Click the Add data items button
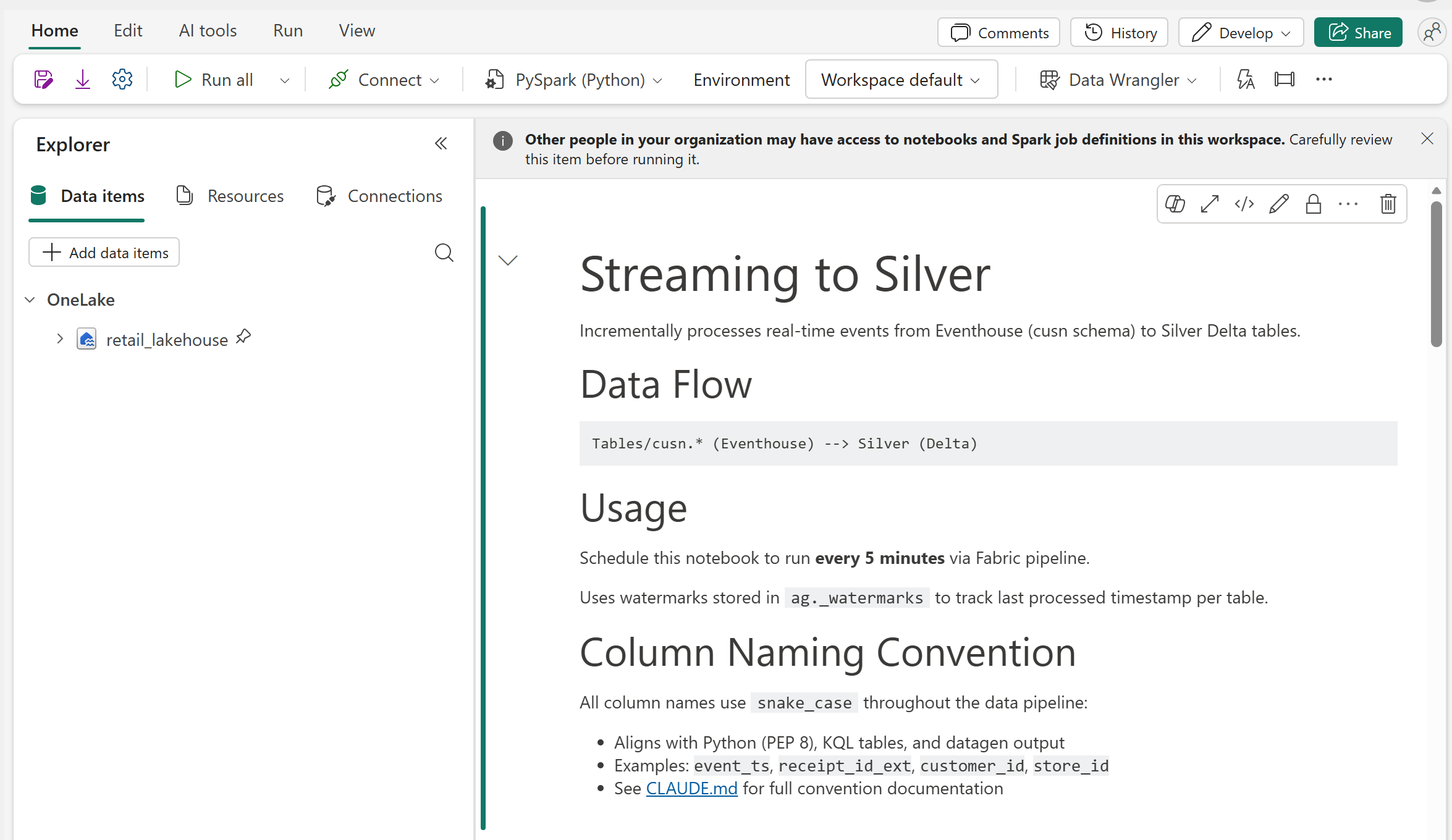The image size is (1452, 840). 104,253
